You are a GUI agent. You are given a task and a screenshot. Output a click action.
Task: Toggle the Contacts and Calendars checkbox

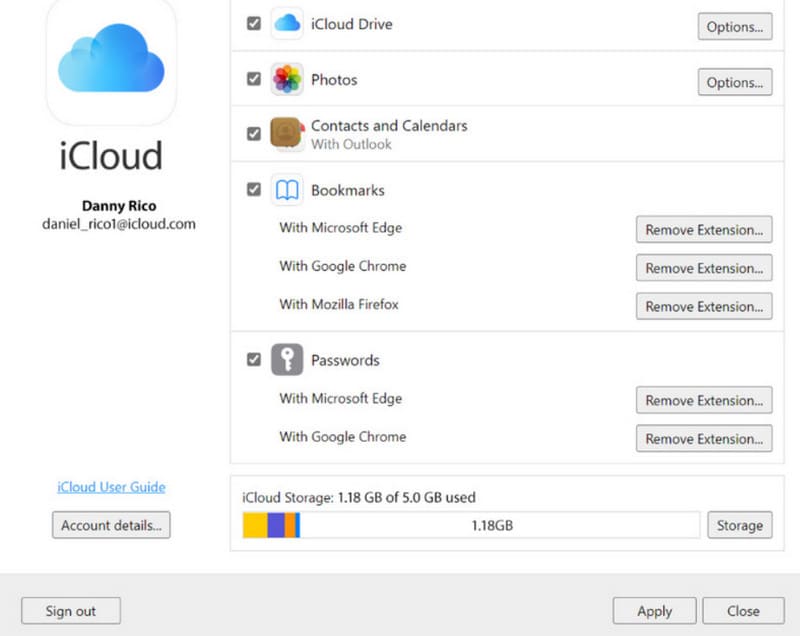click(253, 131)
